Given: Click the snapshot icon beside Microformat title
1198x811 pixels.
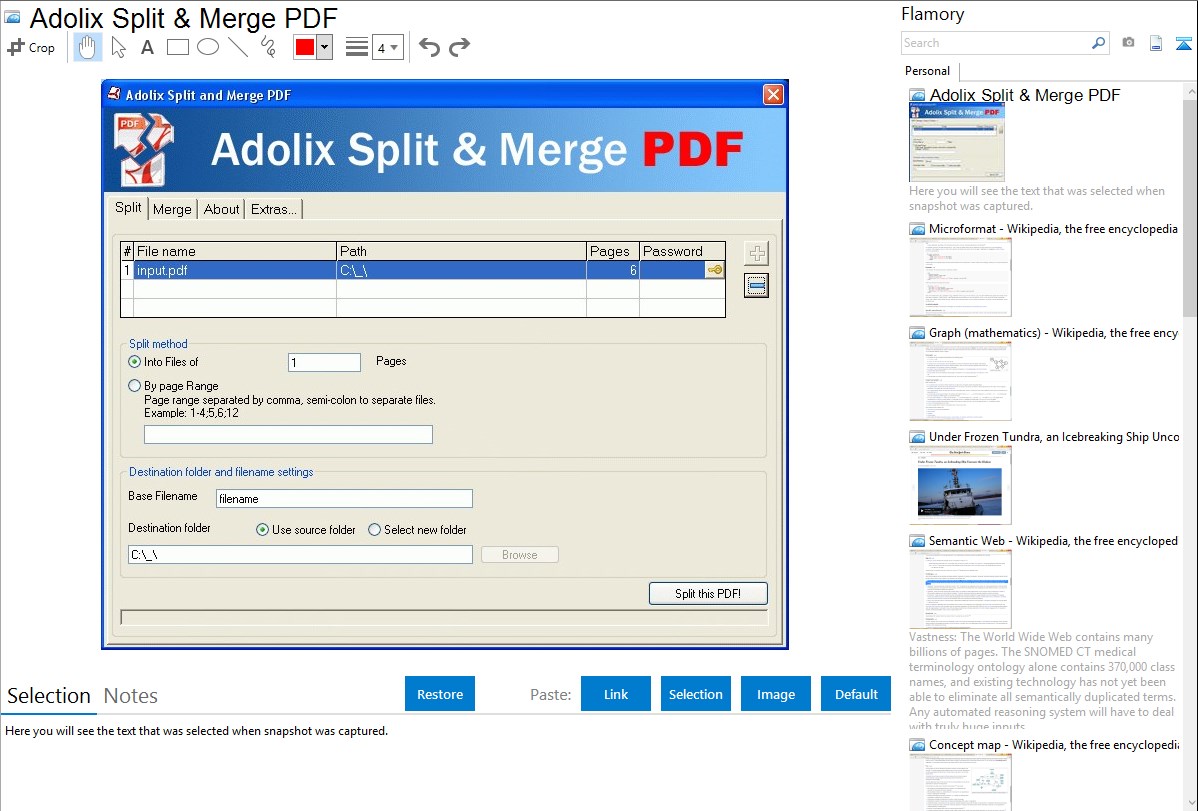Looking at the screenshot, I should pyautogui.click(x=917, y=229).
